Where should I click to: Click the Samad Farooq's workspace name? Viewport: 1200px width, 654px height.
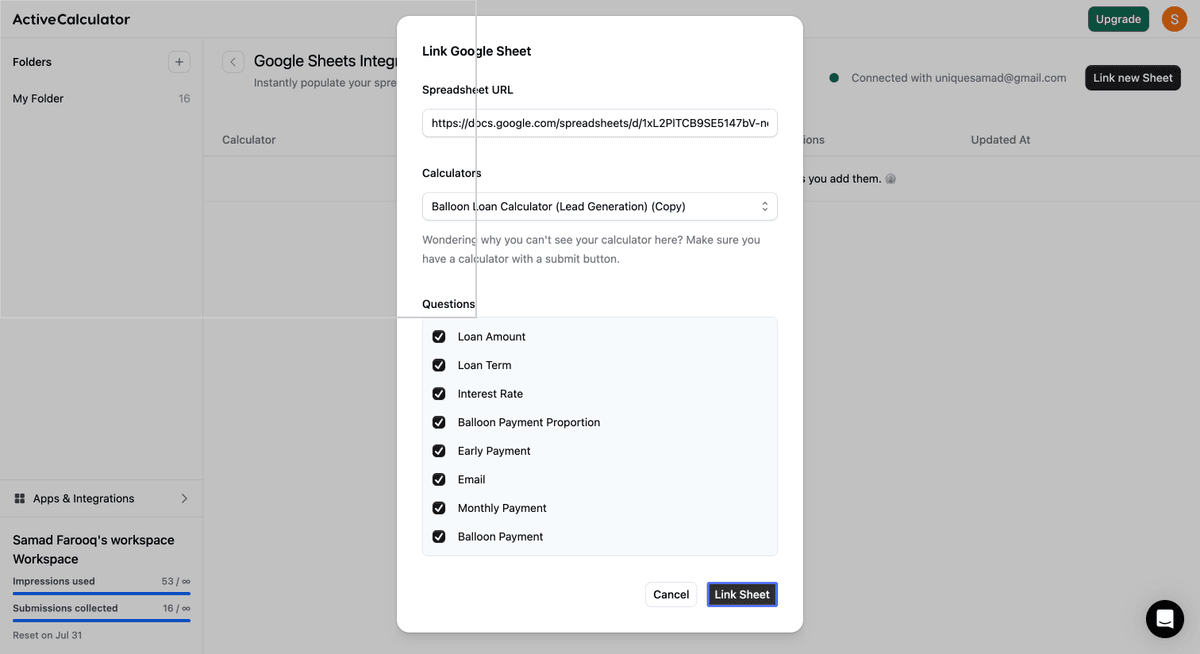93,549
